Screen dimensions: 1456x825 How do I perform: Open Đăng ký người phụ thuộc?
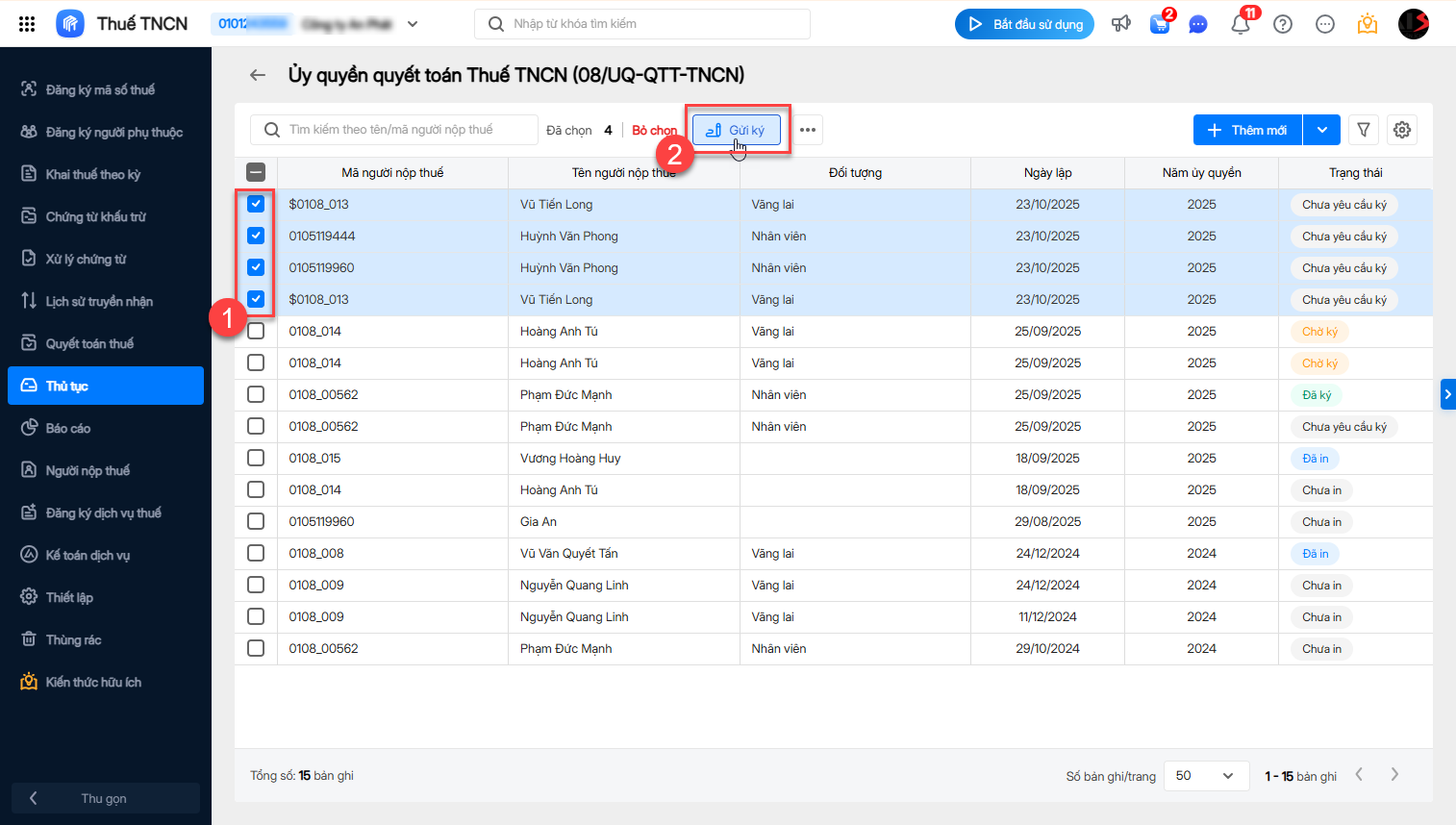(x=106, y=132)
